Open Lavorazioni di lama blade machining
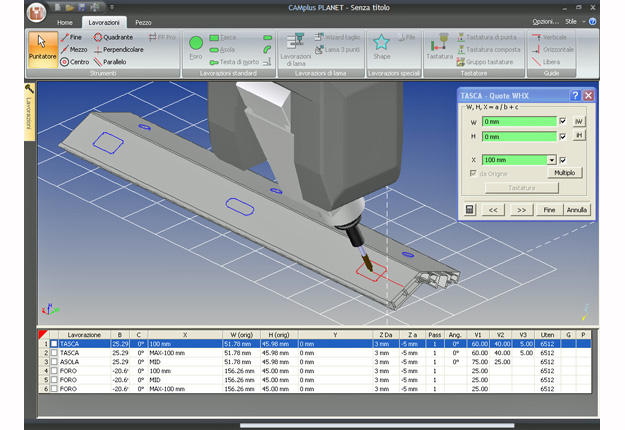 tap(296, 49)
